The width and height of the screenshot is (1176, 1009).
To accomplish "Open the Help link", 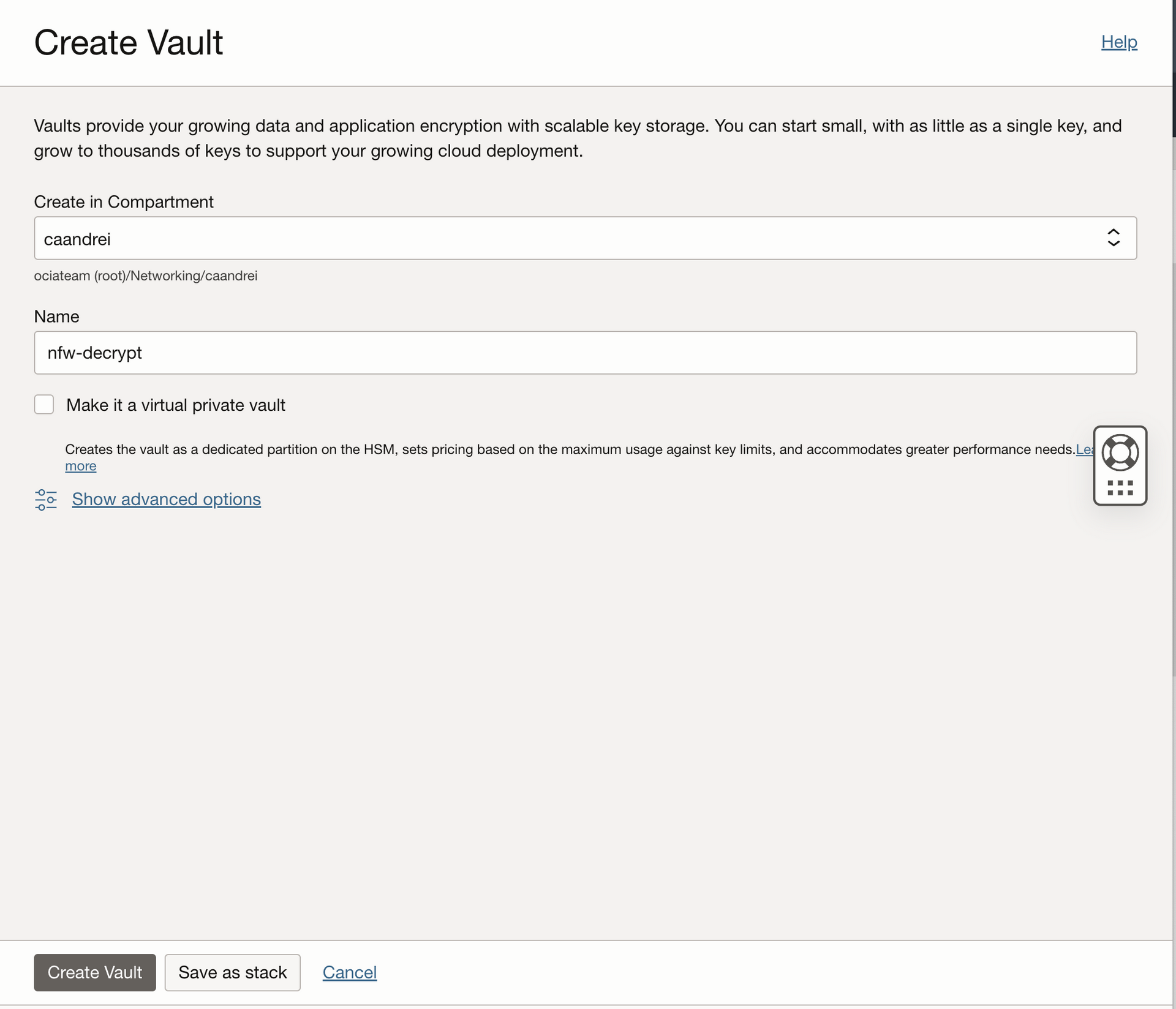I will 1118,42.
